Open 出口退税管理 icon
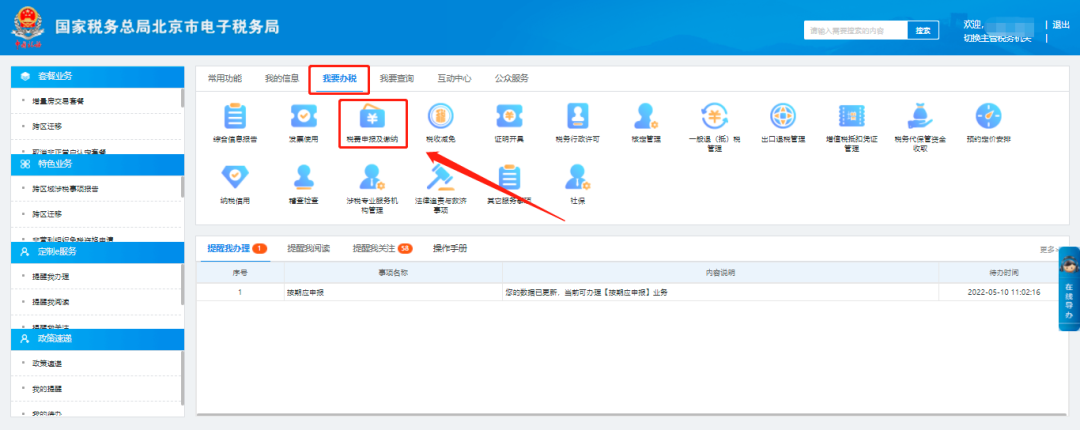Viewport: 1080px width, 430px height. coord(783,116)
